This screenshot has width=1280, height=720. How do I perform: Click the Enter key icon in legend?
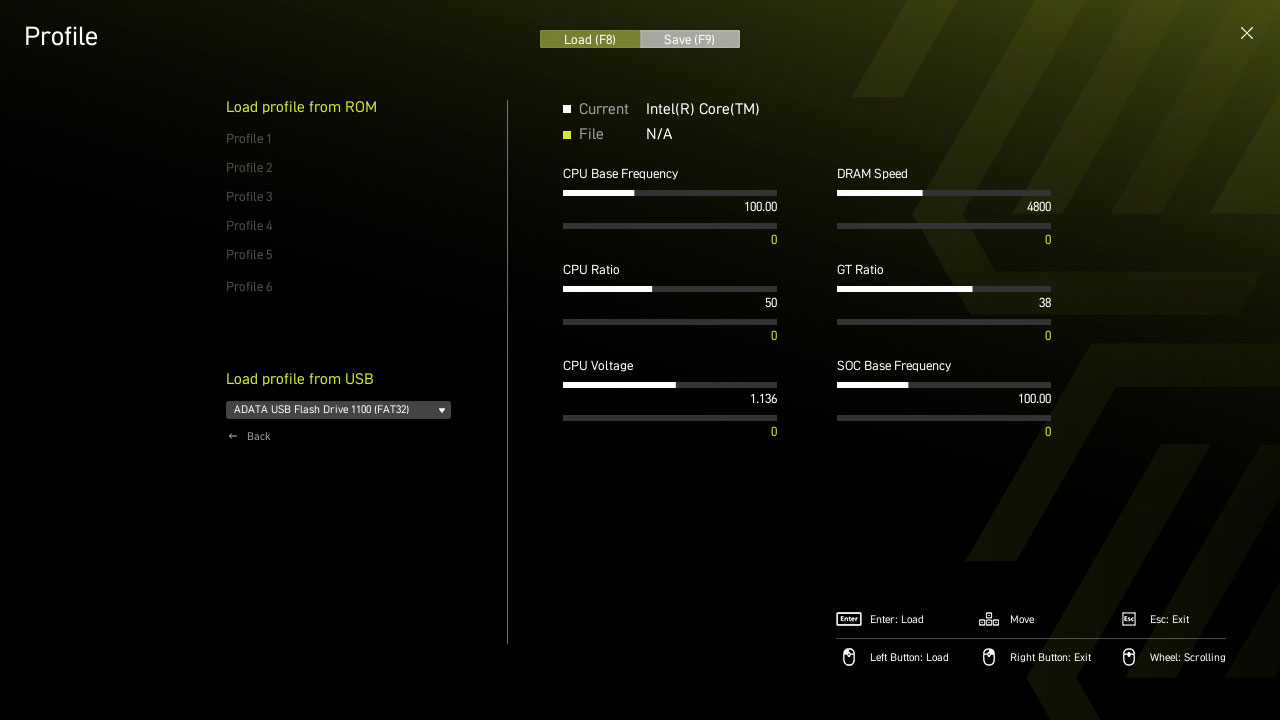pos(848,619)
